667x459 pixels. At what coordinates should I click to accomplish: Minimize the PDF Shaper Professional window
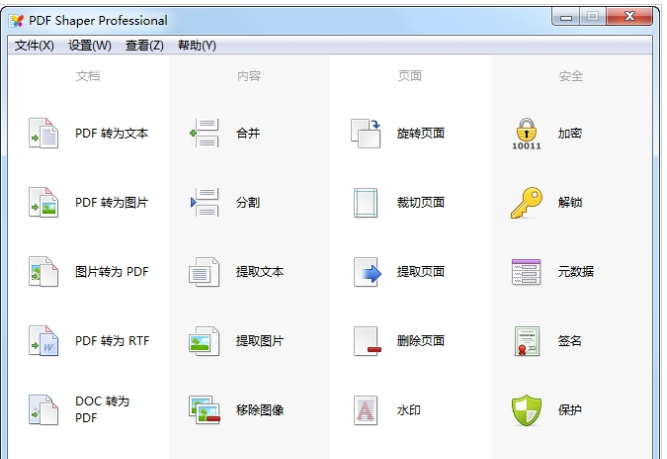tap(566, 17)
